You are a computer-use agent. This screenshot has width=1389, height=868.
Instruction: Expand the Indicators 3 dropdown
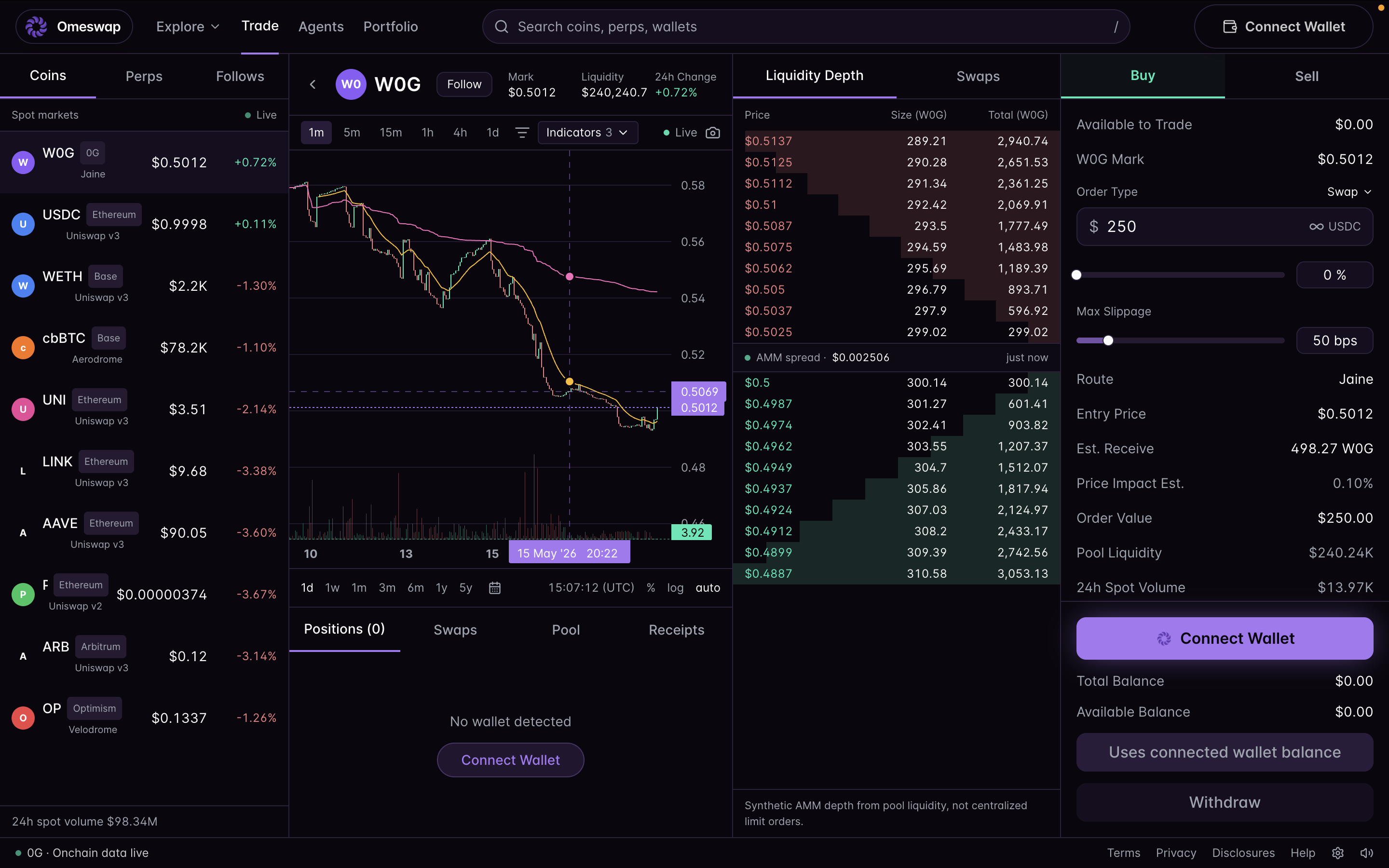click(588, 133)
